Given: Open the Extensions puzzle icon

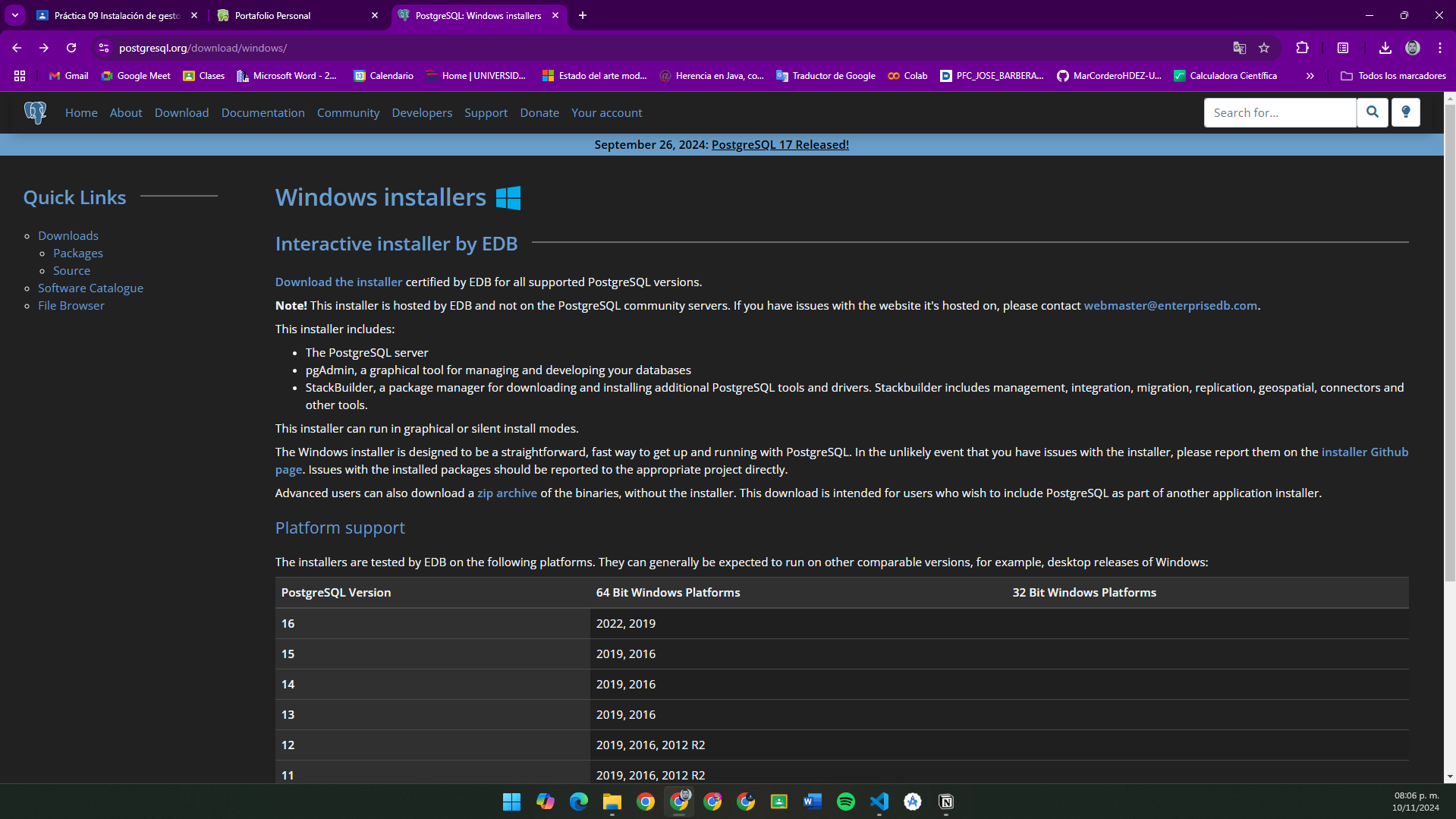Looking at the screenshot, I should coord(1302,48).
